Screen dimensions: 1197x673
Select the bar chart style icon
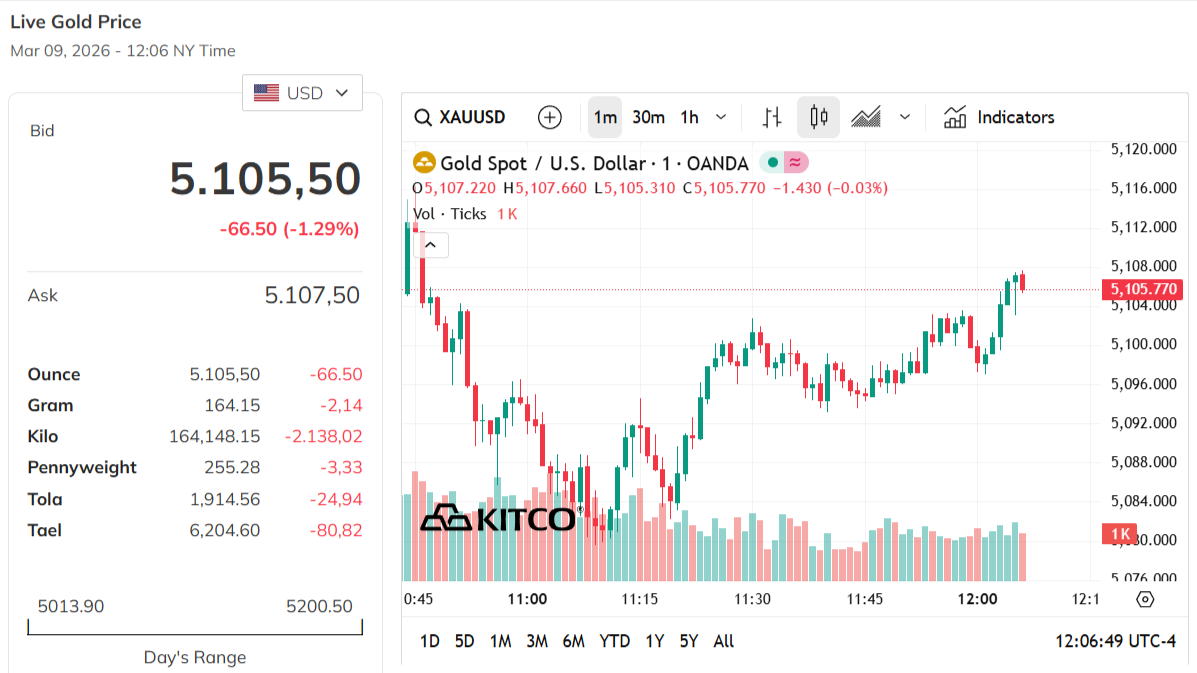[x=771, y=117]
